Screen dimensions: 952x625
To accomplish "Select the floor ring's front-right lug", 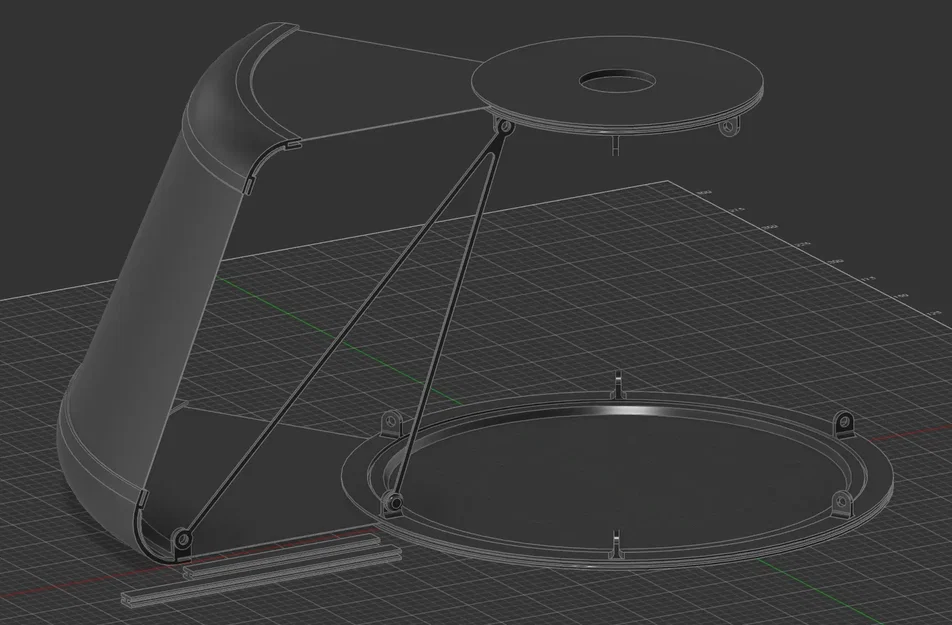I will tap(840, 504).
